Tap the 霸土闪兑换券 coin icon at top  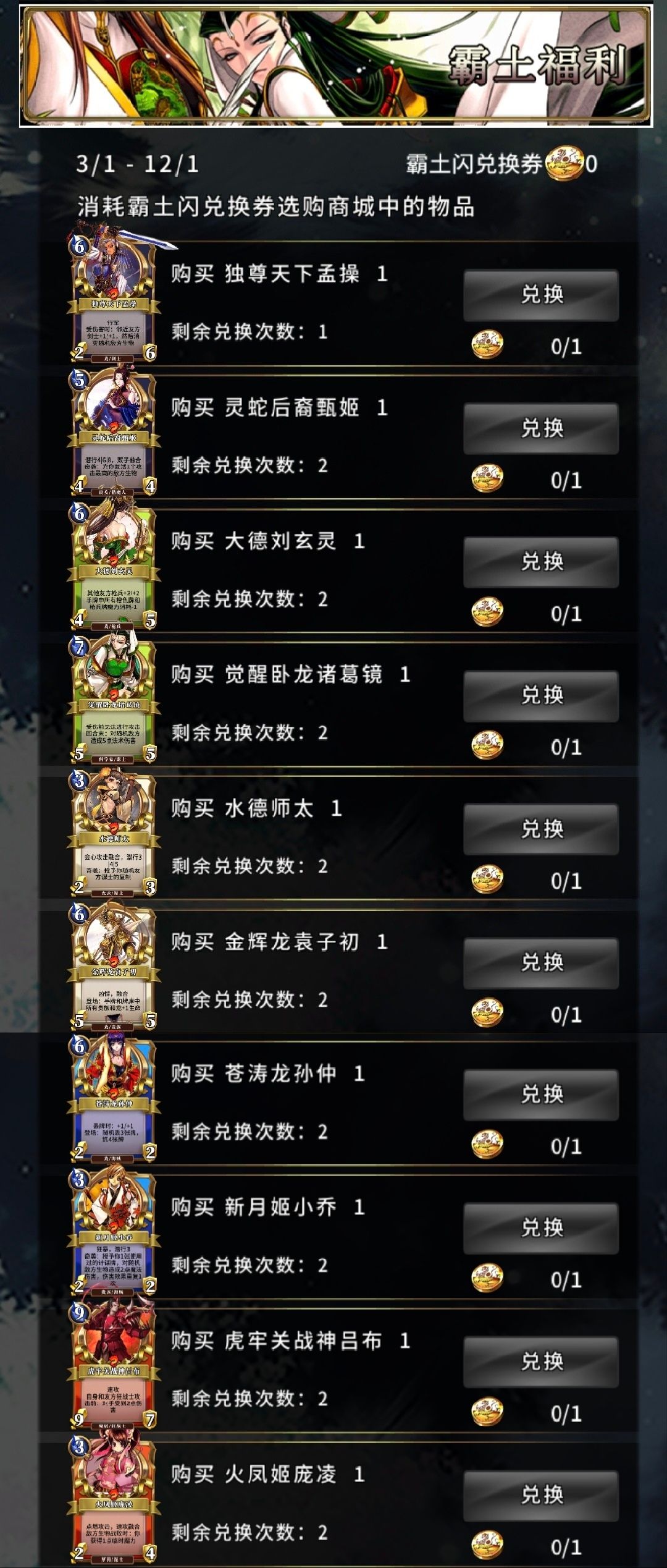click(564, 164)
